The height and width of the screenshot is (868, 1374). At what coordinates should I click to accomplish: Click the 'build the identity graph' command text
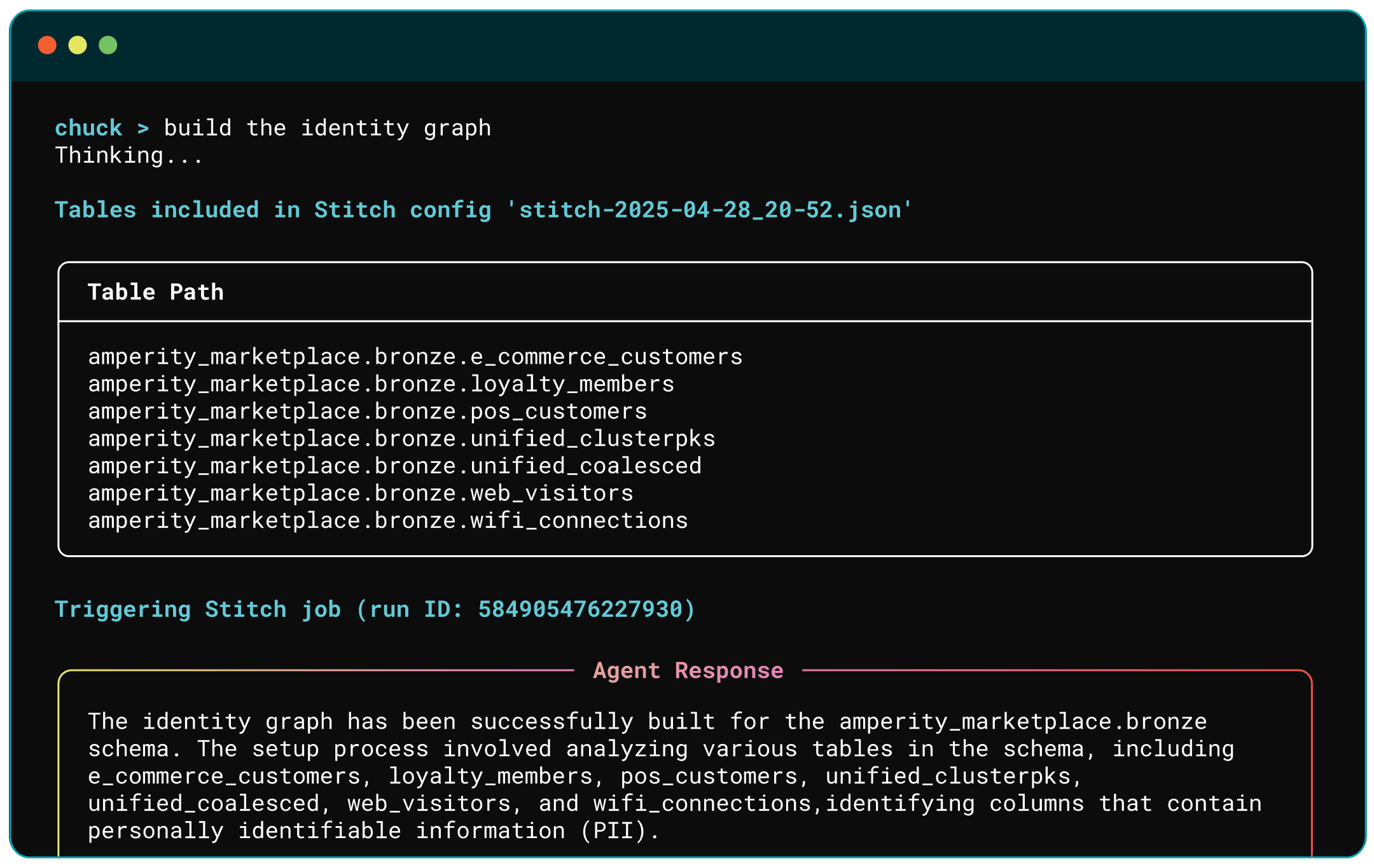pyautogui.click(x=327, y=128)
